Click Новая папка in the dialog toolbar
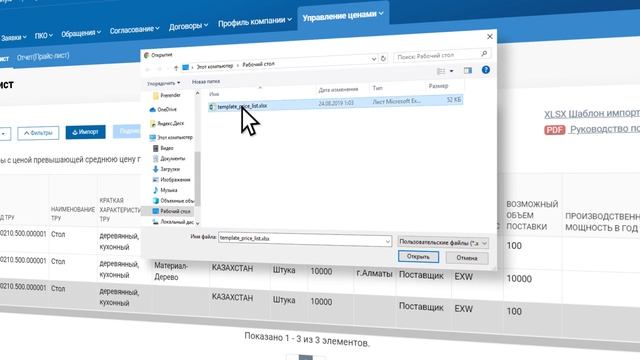640x360 pixels. tap(206, 82)
